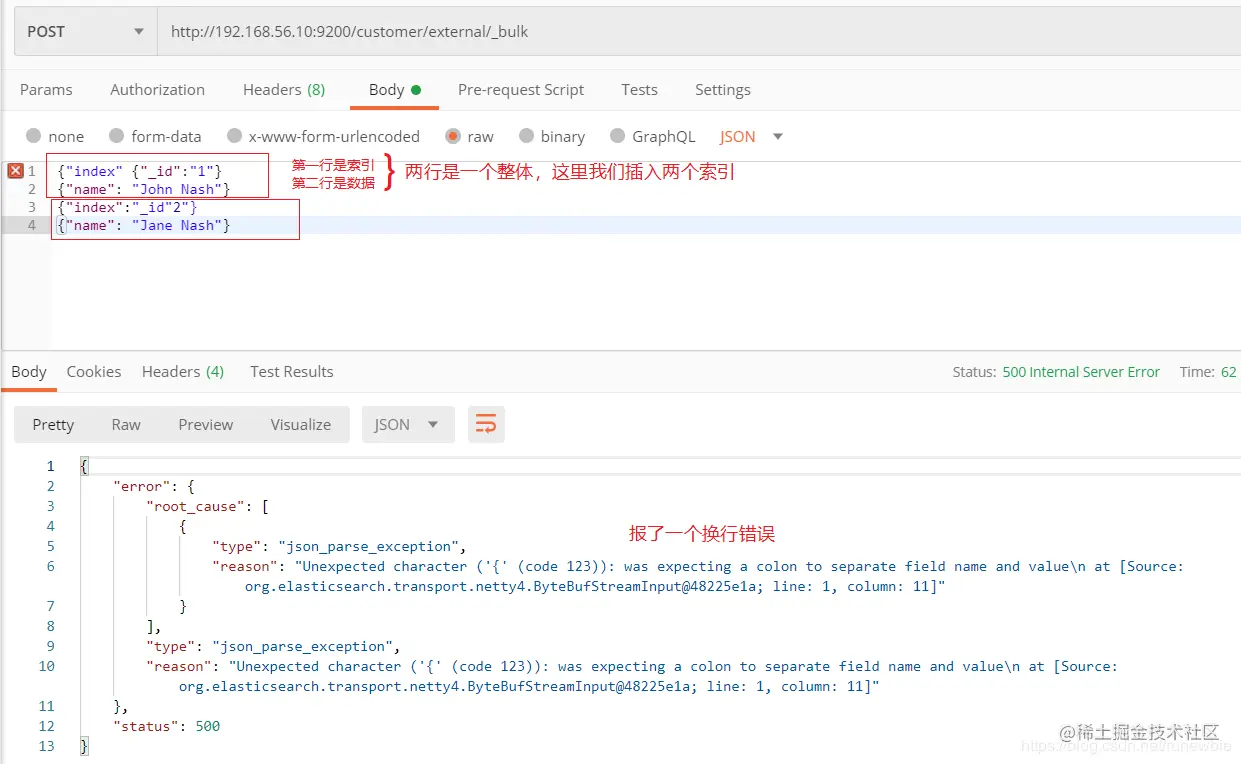Viewport: 1241px width, 764px height.
Task: Switch response view to Raw
Action: [x=126, y=425]
